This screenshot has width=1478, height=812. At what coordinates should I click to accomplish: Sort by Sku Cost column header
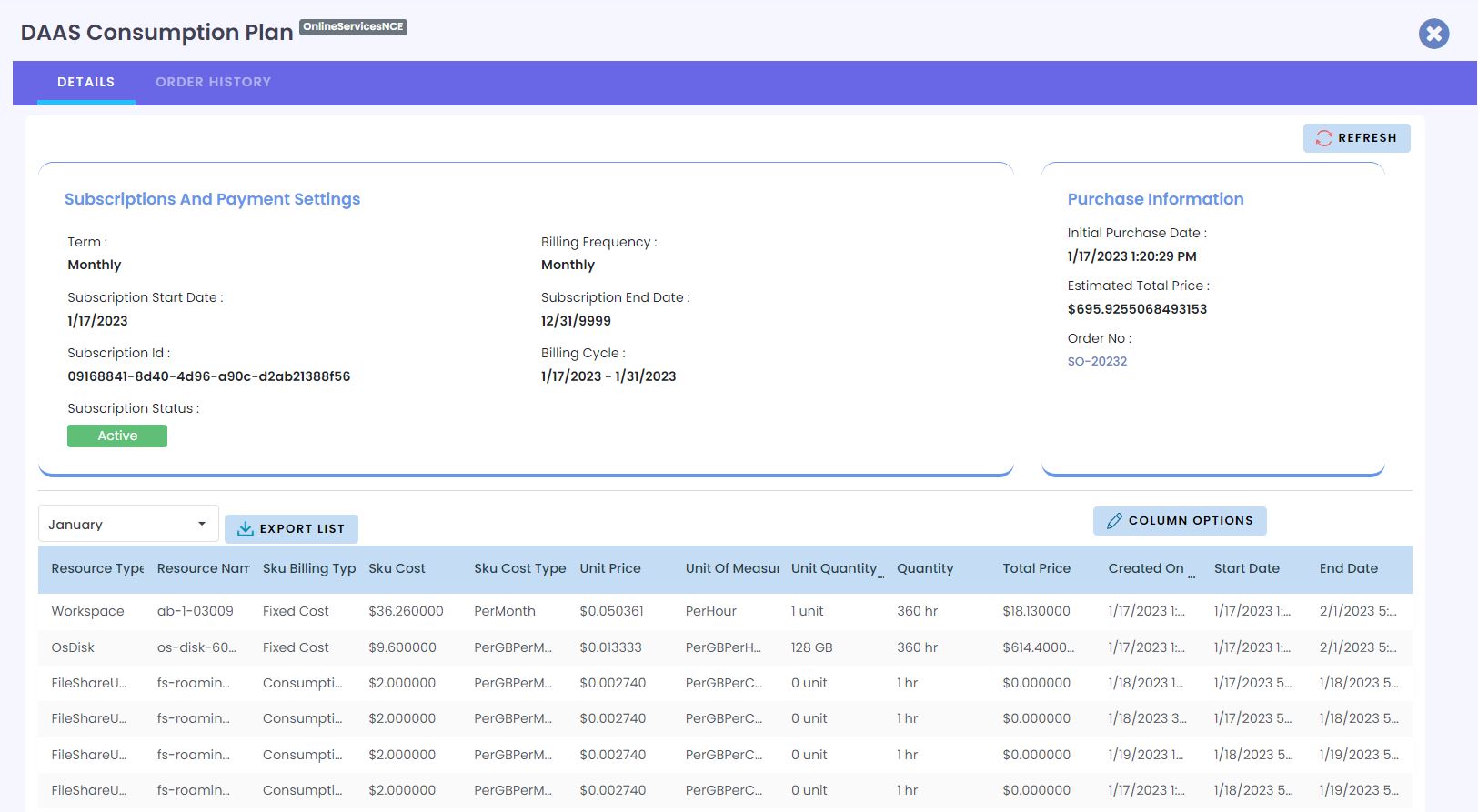click(x=397, y=568)
